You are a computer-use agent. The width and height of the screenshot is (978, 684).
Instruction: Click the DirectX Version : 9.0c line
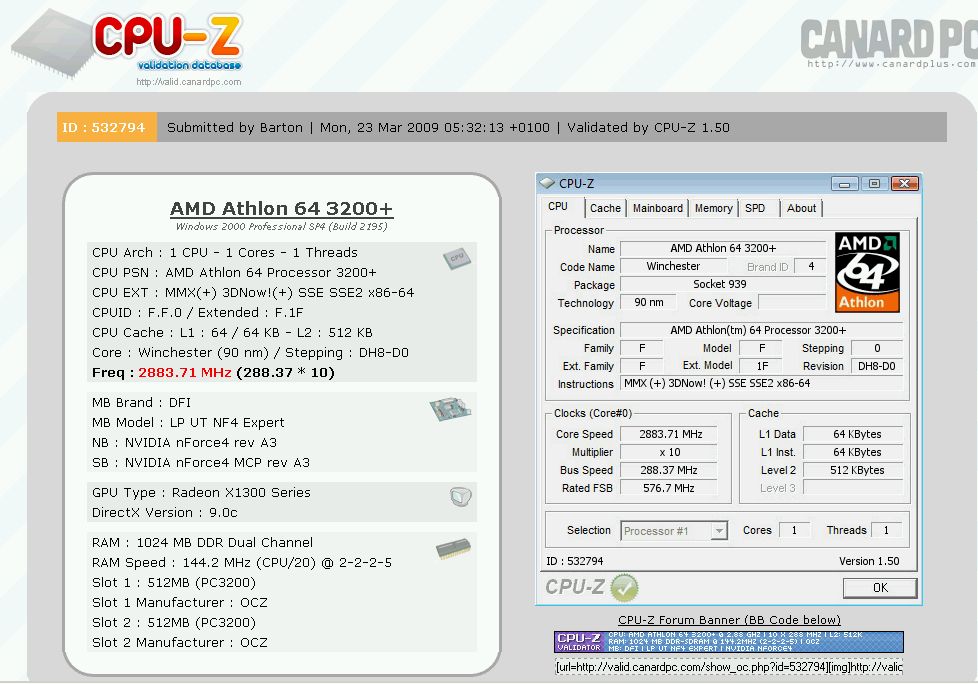tap(165, 513)
